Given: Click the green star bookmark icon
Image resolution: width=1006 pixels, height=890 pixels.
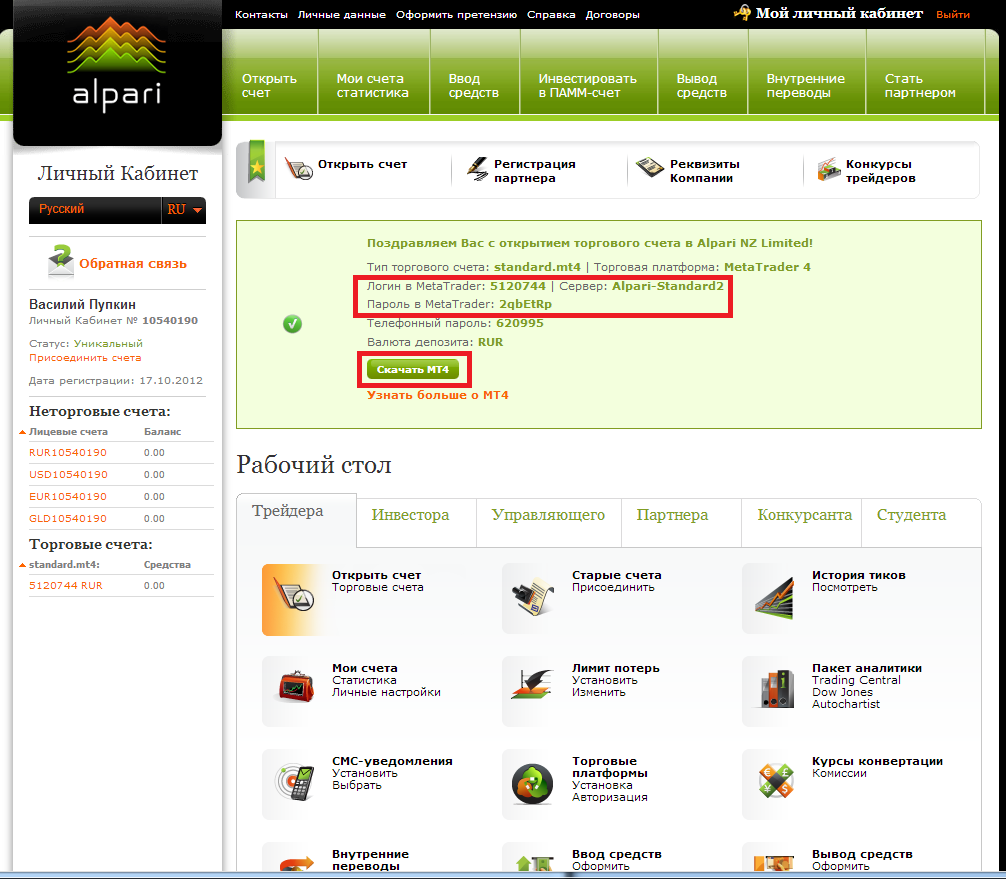Looking at the screenshot, I should click(x=257, y=162).
